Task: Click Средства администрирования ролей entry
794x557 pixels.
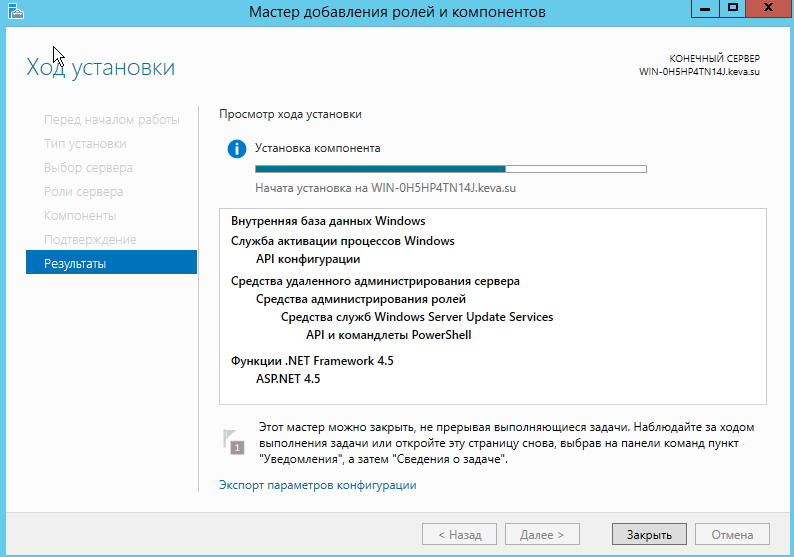Action: [361, 299]
